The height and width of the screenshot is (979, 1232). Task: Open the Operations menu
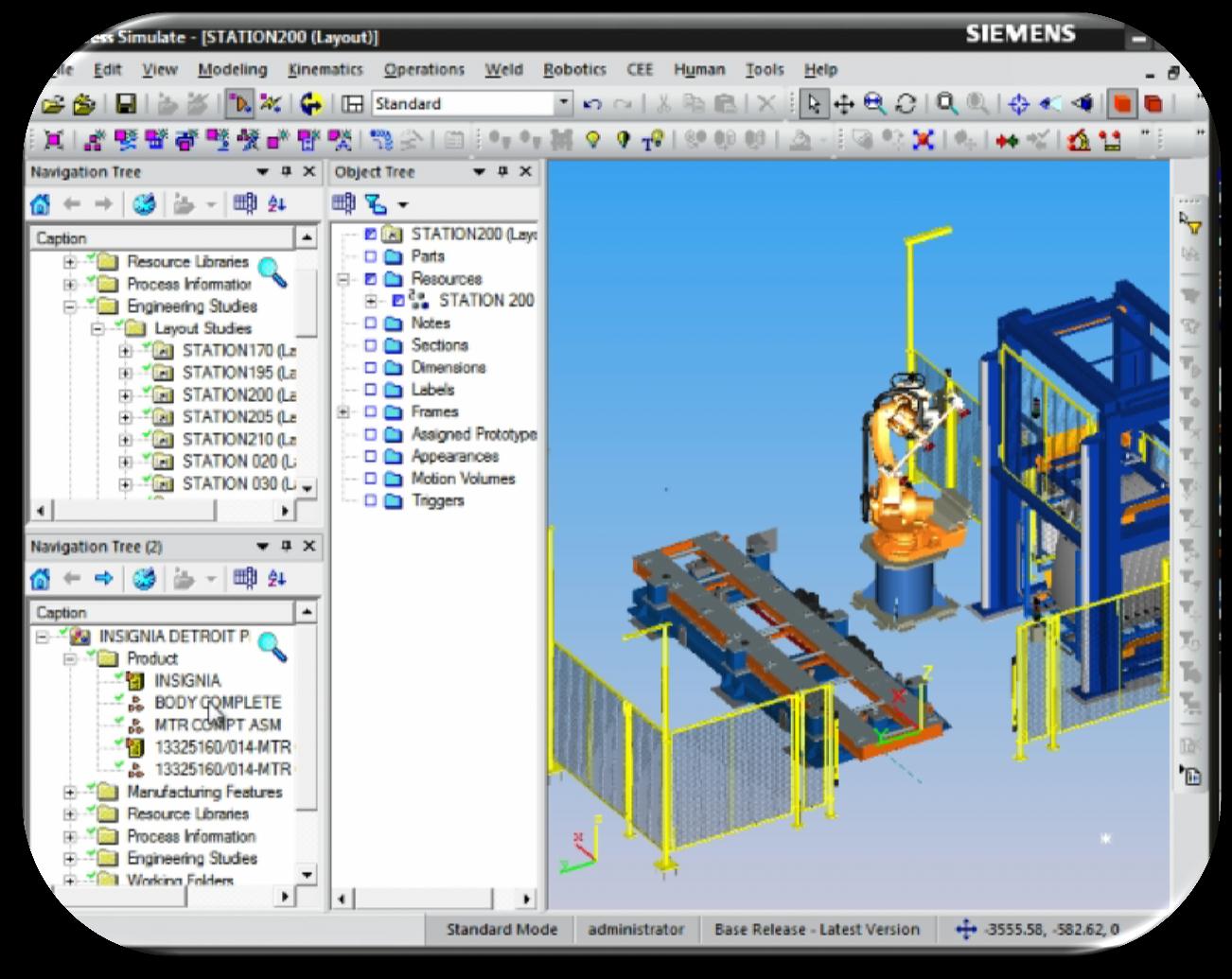pyautogui.click(x=424, y=69)
